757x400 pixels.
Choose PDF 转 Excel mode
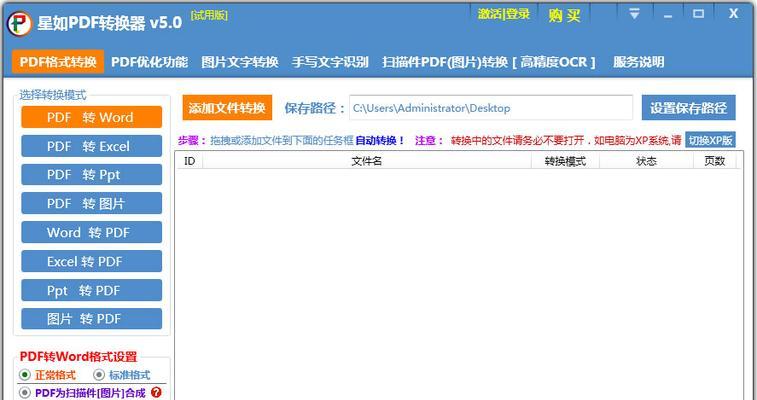[91, 146]
